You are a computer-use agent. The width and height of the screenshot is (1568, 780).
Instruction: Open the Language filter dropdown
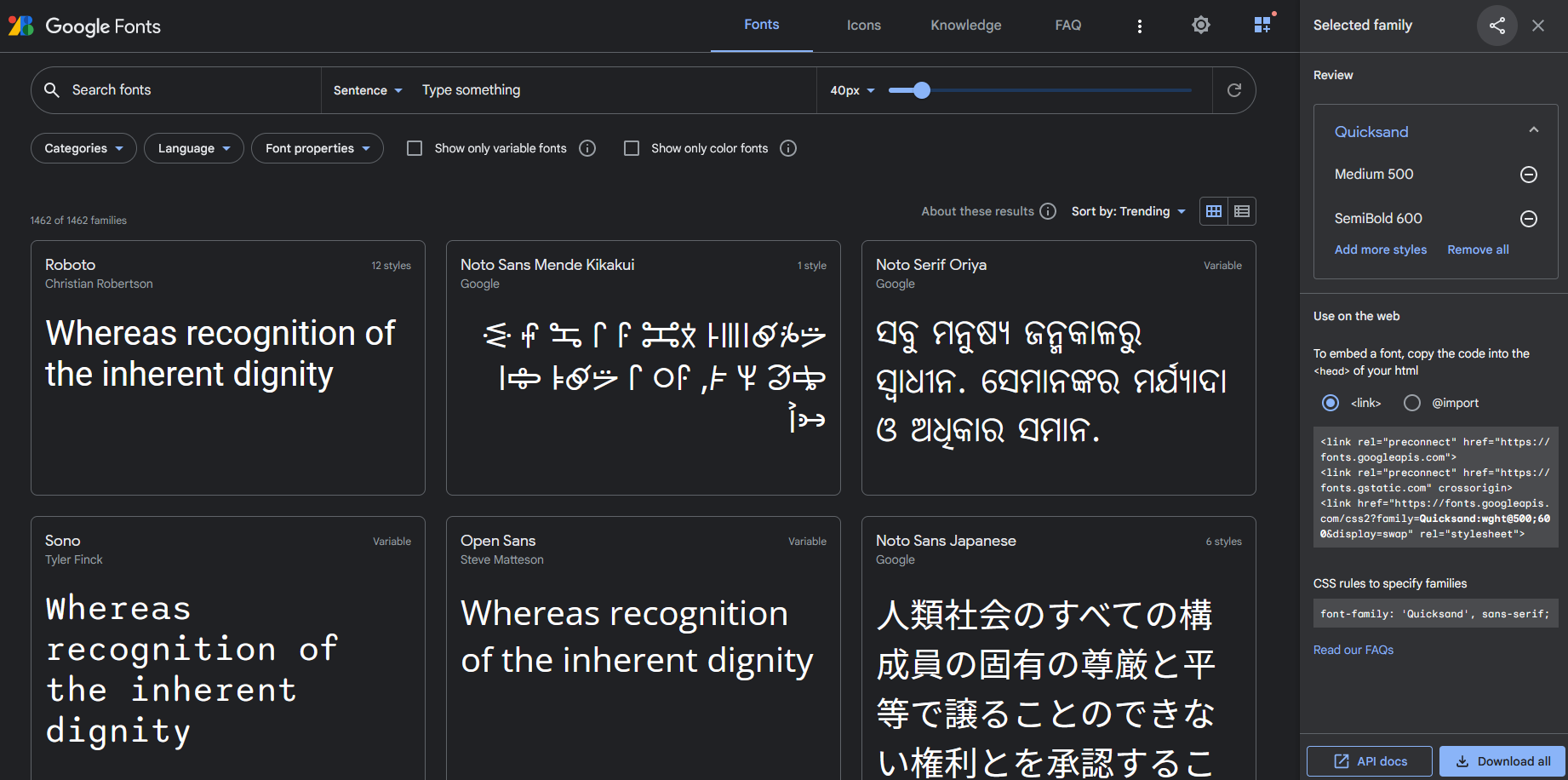194,148
